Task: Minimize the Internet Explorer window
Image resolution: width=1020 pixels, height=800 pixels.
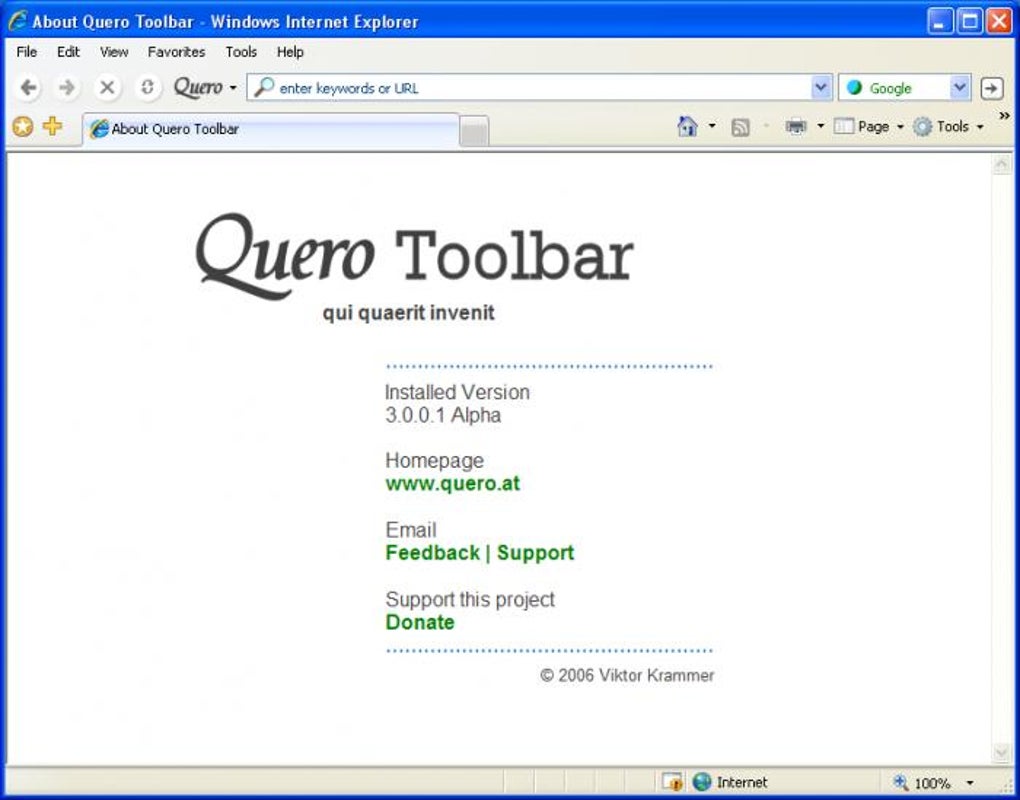Action: pyautogui.click(x=939, y=21)
